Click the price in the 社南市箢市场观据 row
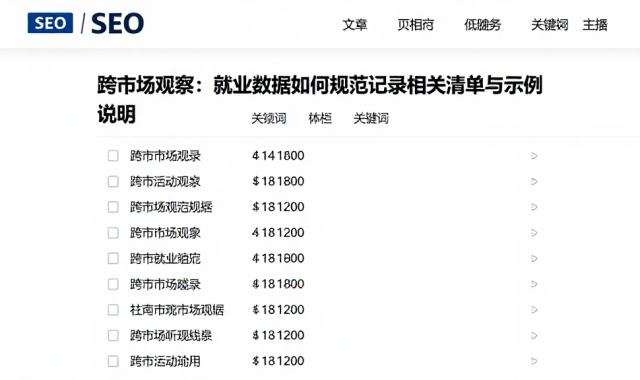Image resolution: width=640 pixels, height=380 pixels. pyautogui.click(x=278, y=310)
